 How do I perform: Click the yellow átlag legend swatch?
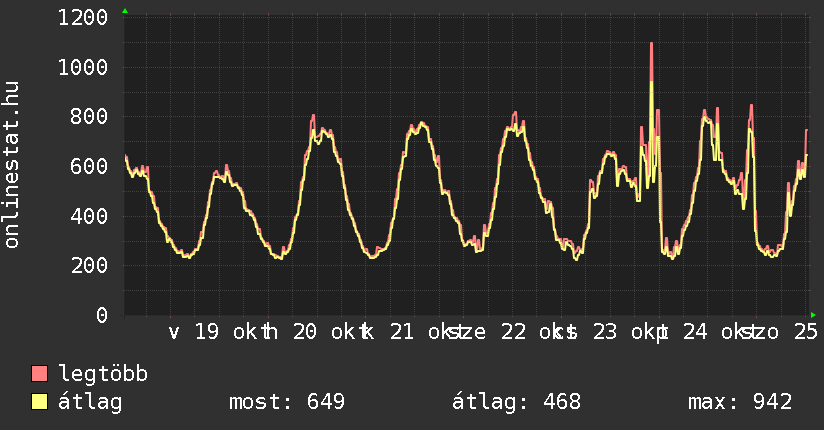pyautogui.click(x=39, y=403)
